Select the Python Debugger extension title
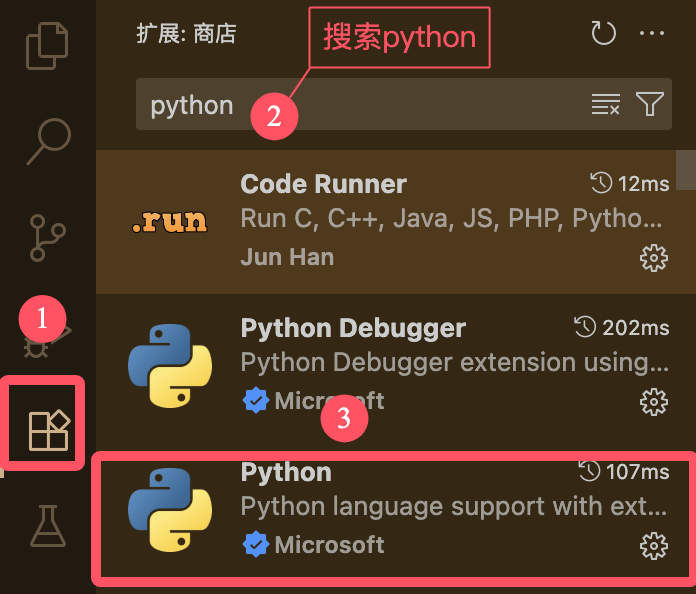696x594 pixels. [353, 329]
